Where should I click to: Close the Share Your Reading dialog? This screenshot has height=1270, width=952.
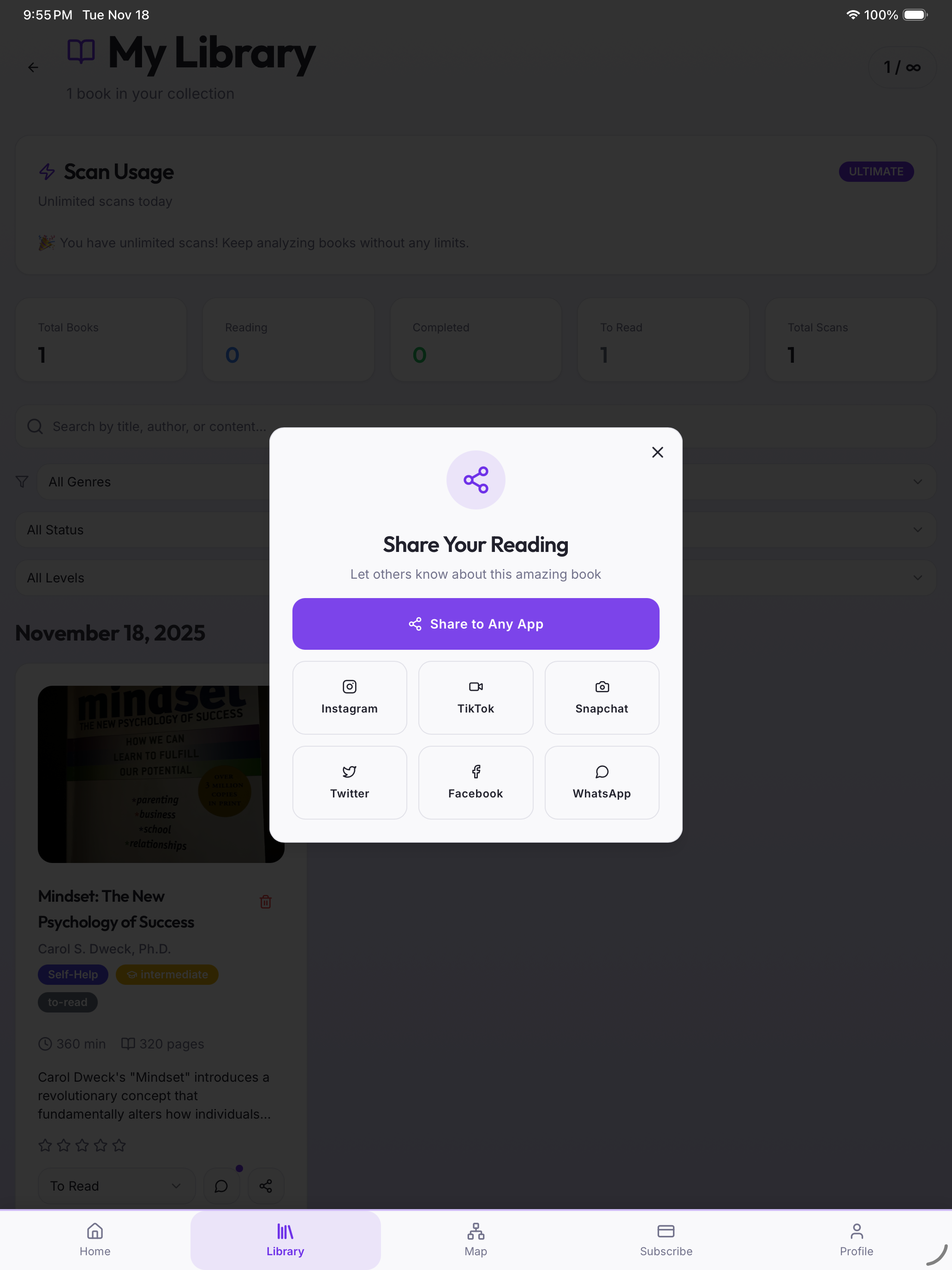pos(657,452)
